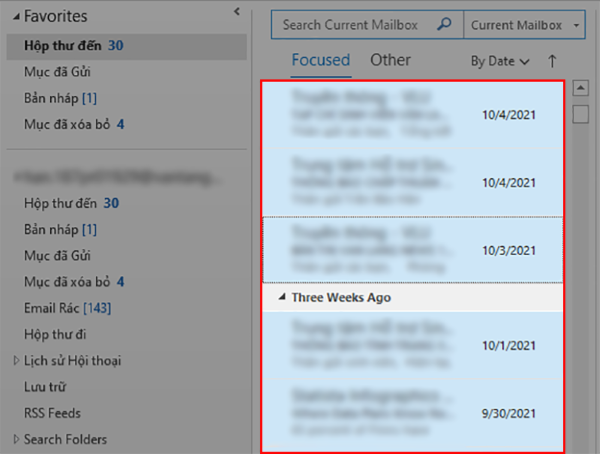Collapse the folder pane with the arrow

(236, 11)
